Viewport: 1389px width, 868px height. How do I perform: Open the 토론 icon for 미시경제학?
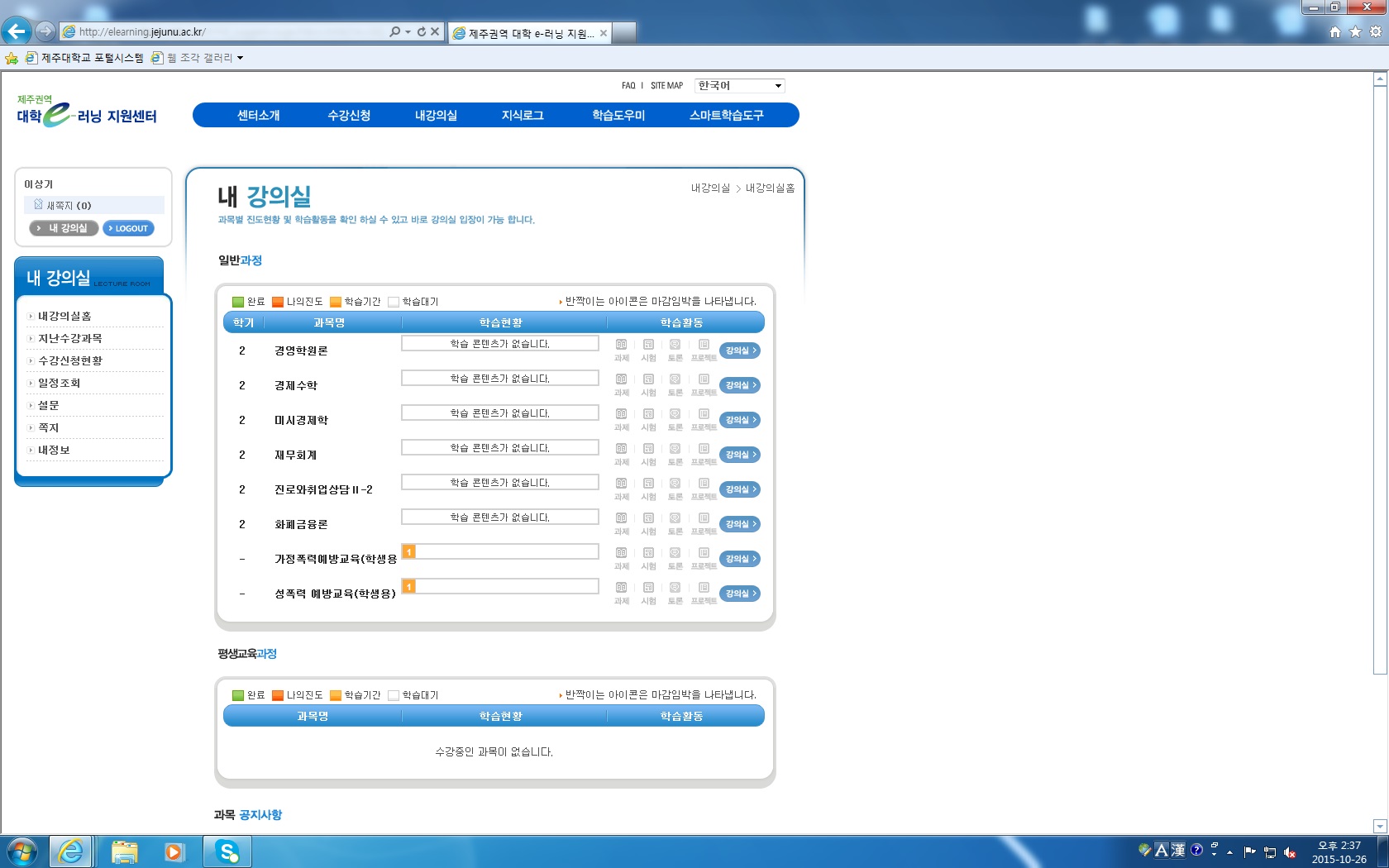tap(675, 415)
